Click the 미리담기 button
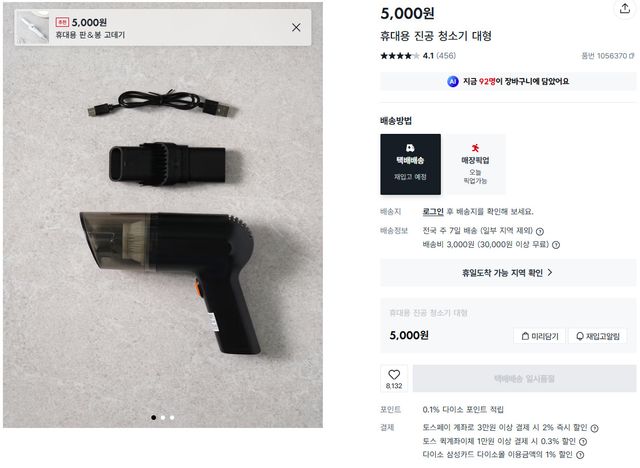 [539, 336]
